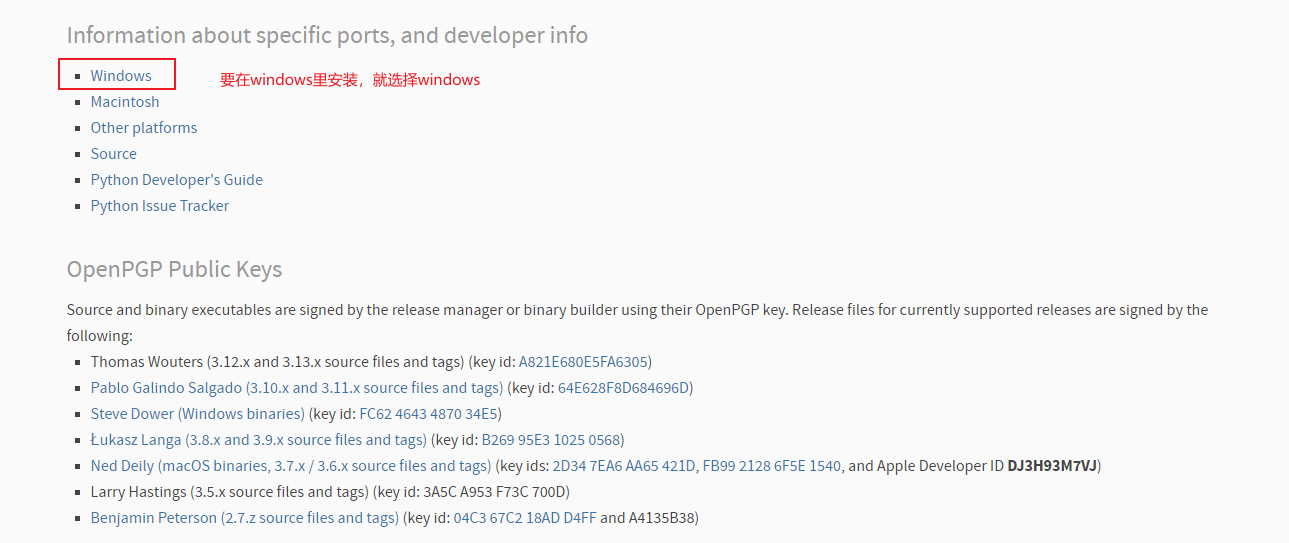Click key id 64E628F8D684696D text

[x=625, y=388]
